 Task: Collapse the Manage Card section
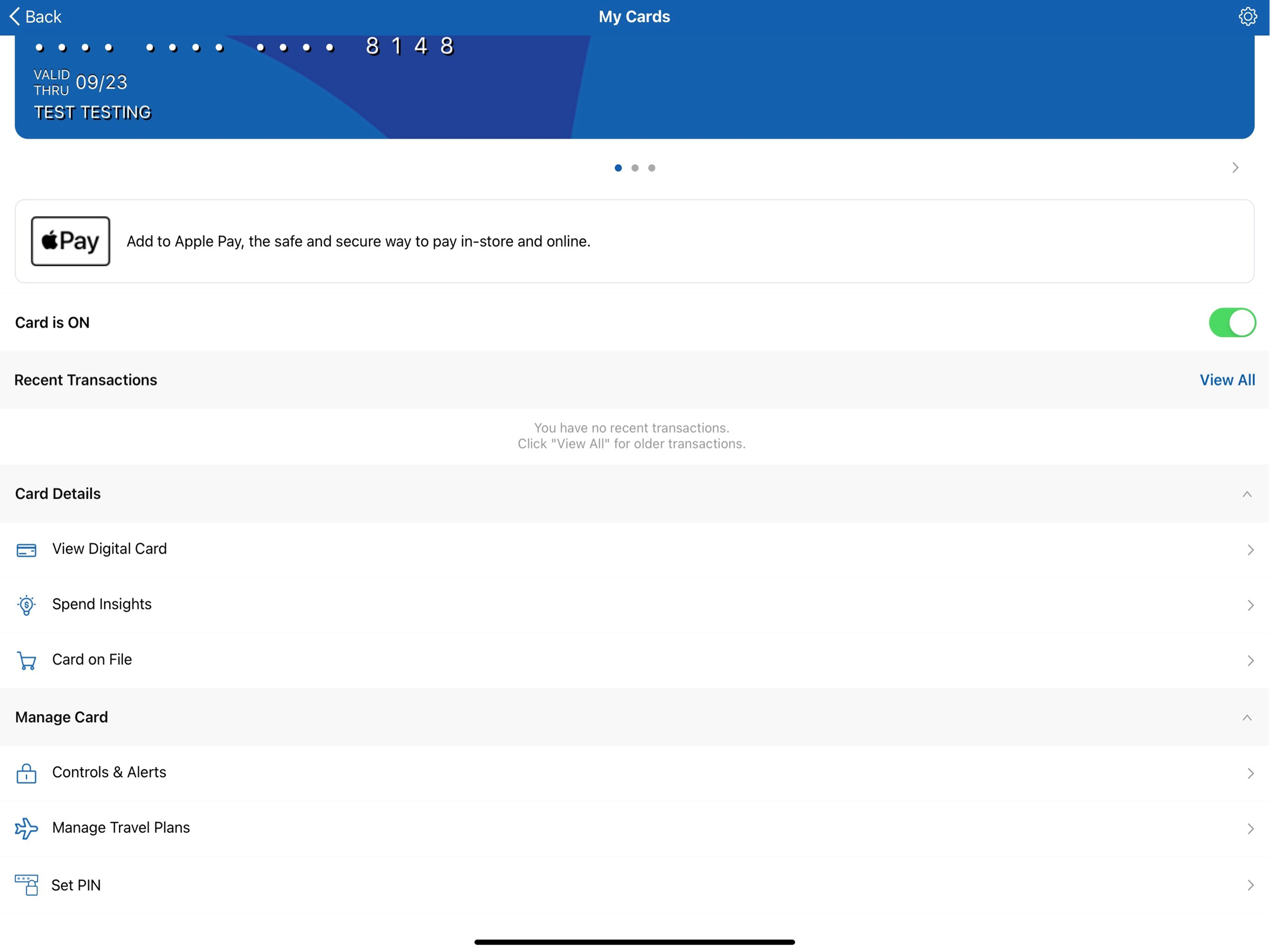(x=1246, y=717)
